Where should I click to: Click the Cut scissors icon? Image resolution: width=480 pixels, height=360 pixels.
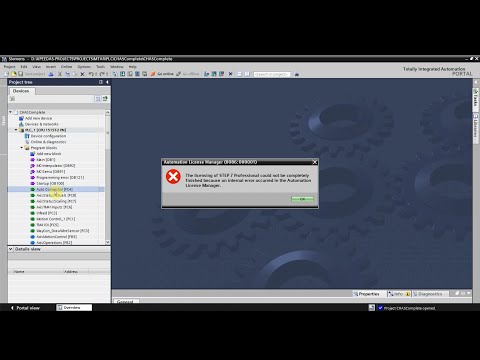(x=60, y=74)
